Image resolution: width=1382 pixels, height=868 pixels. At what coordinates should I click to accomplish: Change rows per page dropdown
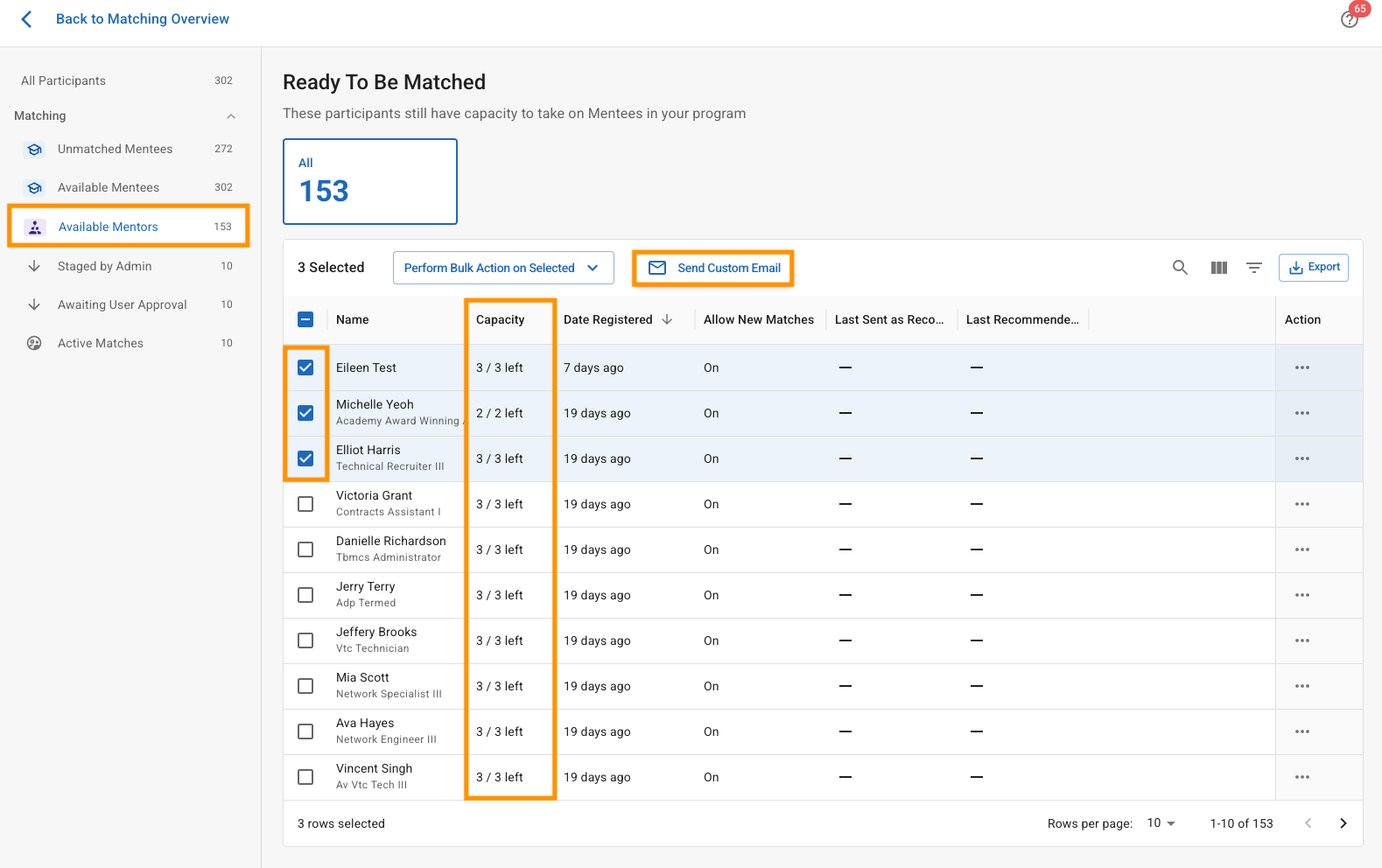[x=1161, y=823]
